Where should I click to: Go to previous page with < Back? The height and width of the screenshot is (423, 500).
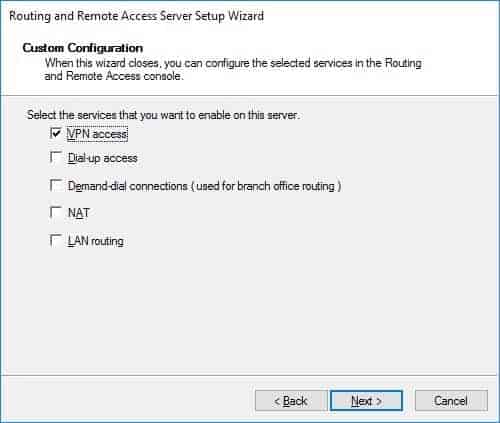coord(290,401)
